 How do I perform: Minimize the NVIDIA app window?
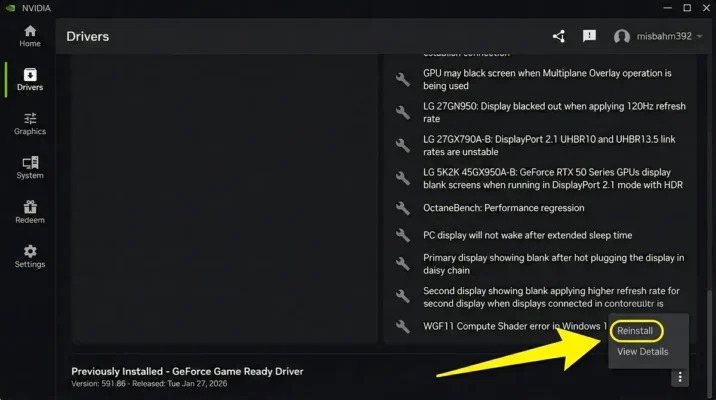[667, 8]
